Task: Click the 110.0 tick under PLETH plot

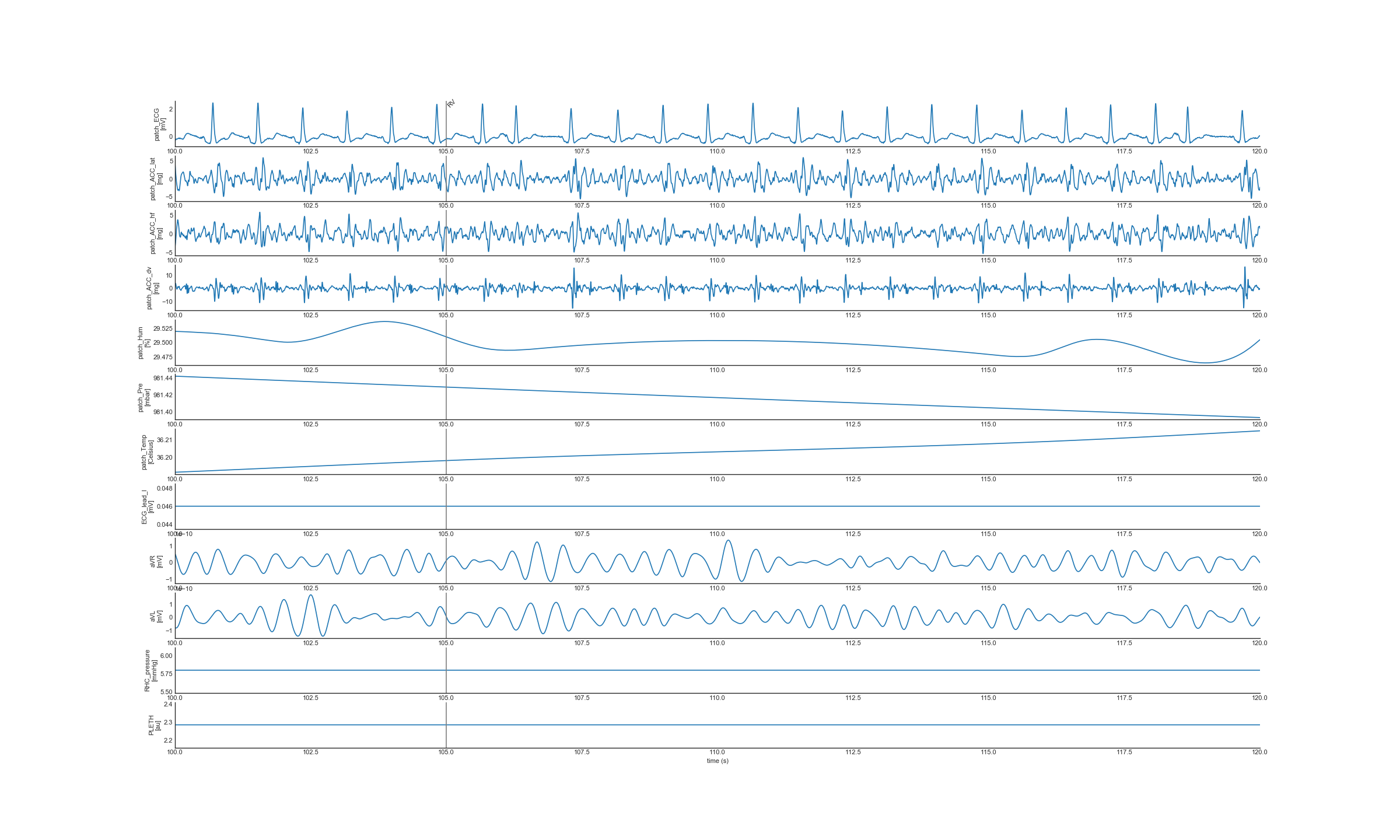Action: pyautogui.click(x=717, y=752)
